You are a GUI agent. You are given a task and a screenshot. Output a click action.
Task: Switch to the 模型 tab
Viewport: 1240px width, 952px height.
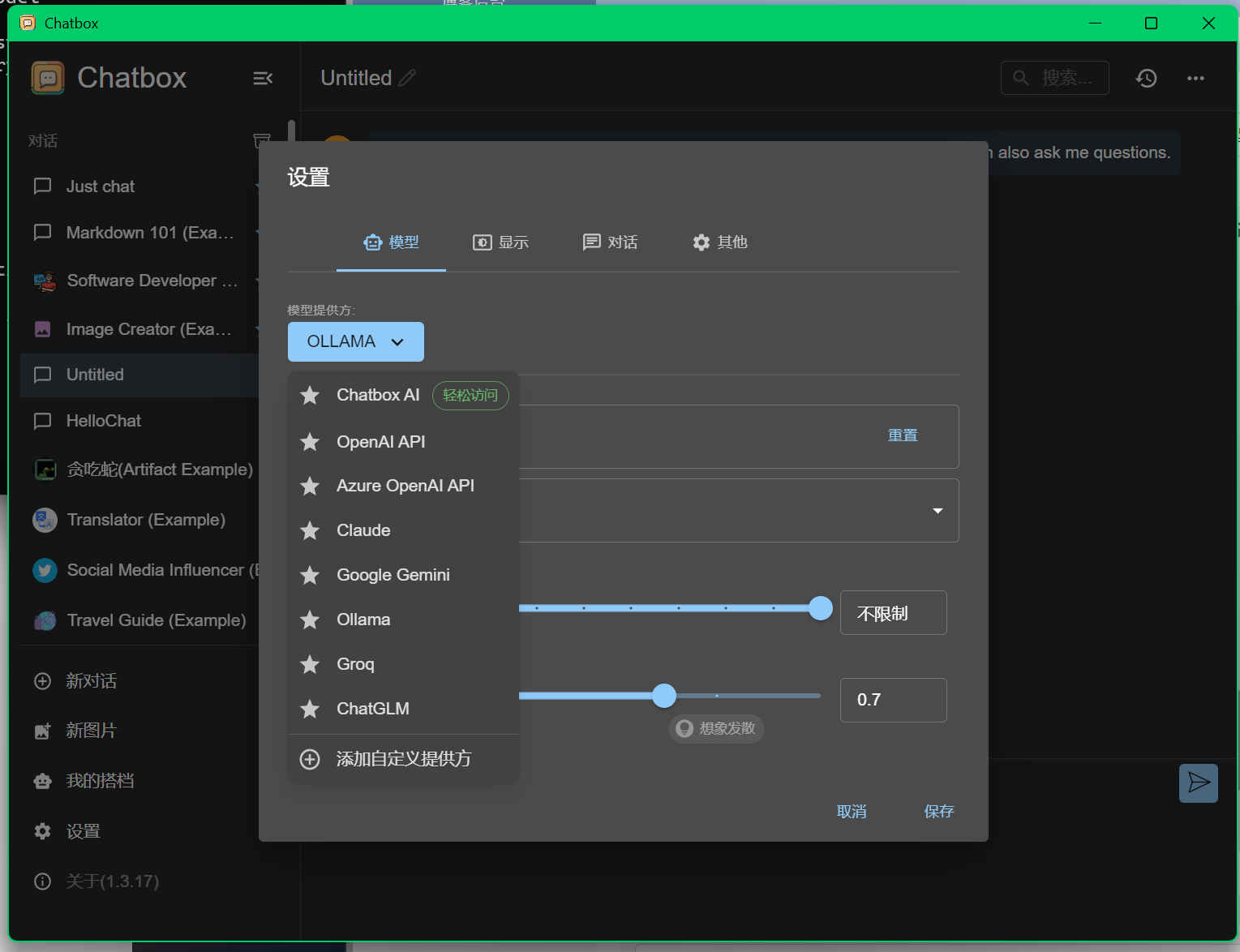point(391,242)
